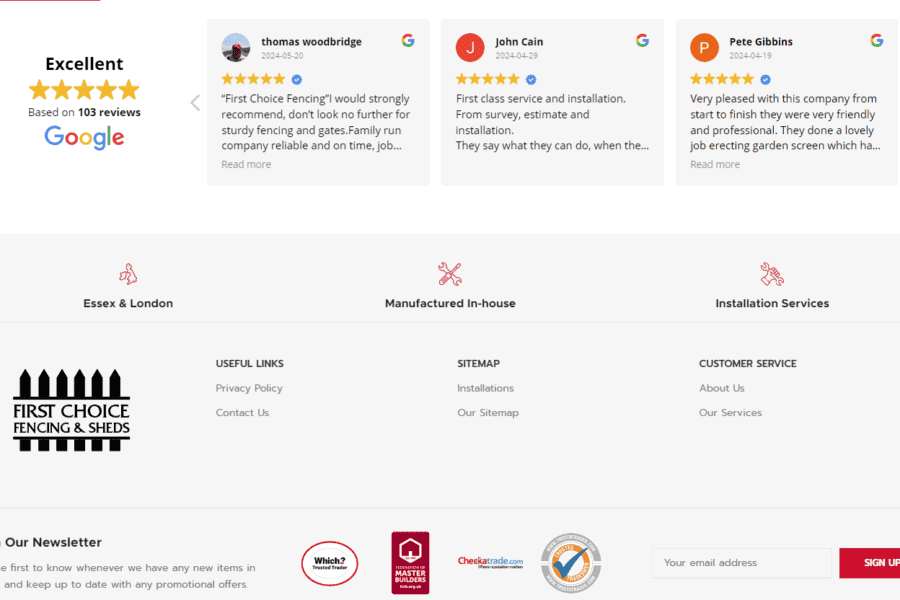Open the Privacy Policy link
The height and width of the screenshot is (600, 900).
click(x=249, y=388)
